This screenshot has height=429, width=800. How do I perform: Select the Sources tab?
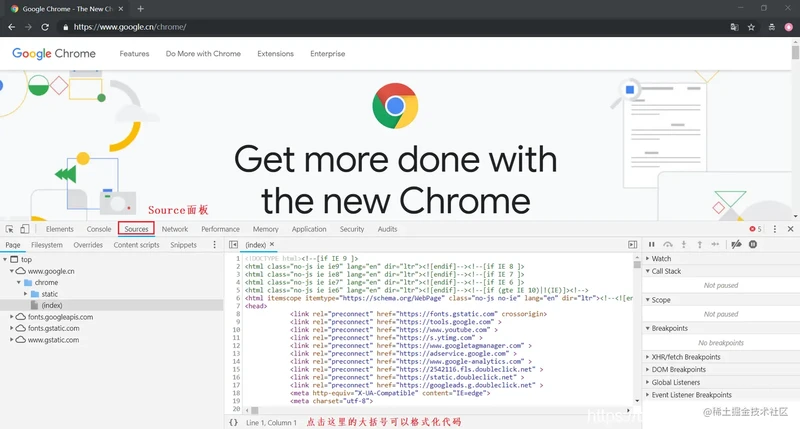pos(136,229)
